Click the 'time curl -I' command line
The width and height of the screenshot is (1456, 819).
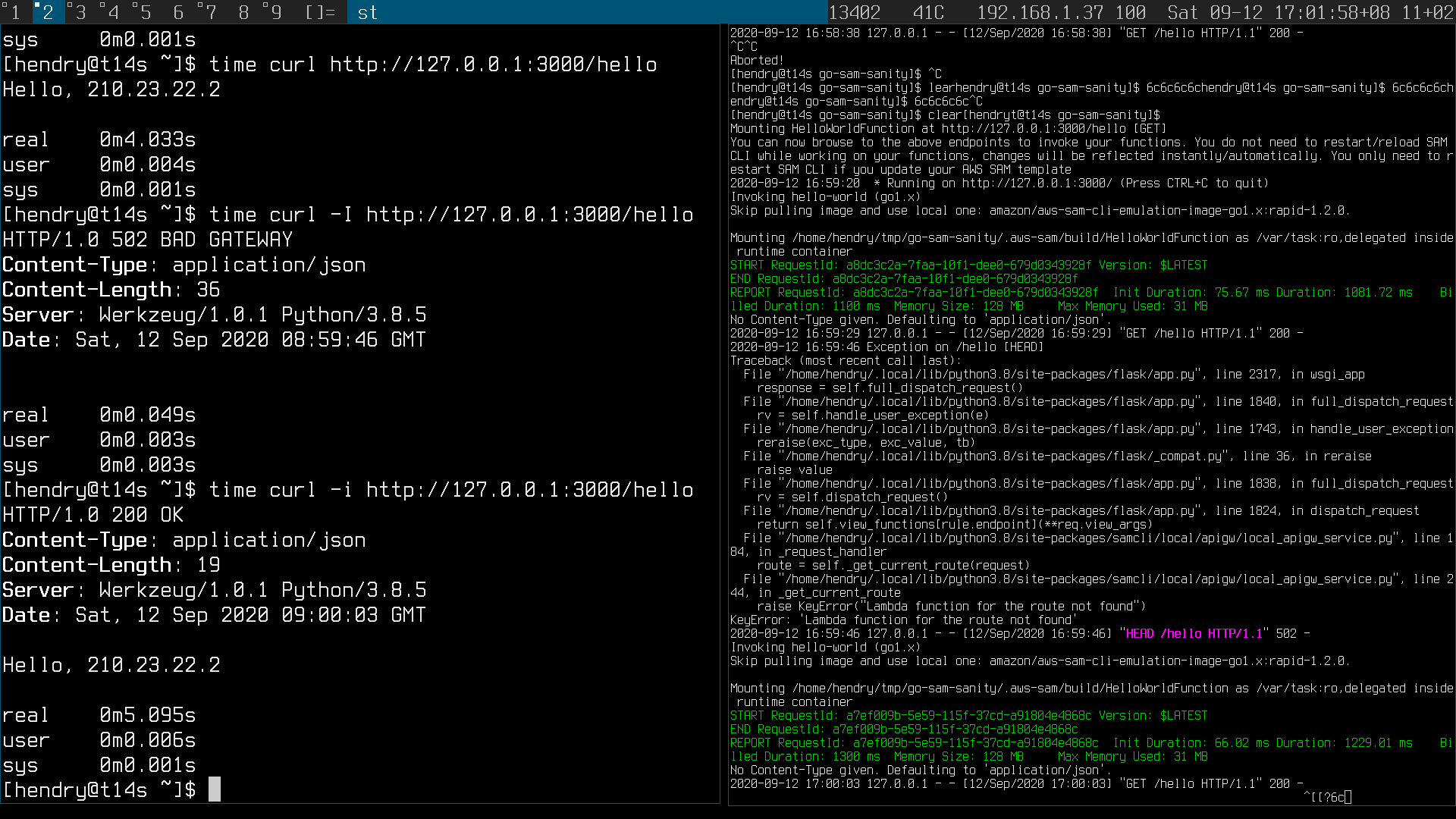point(348,215)
